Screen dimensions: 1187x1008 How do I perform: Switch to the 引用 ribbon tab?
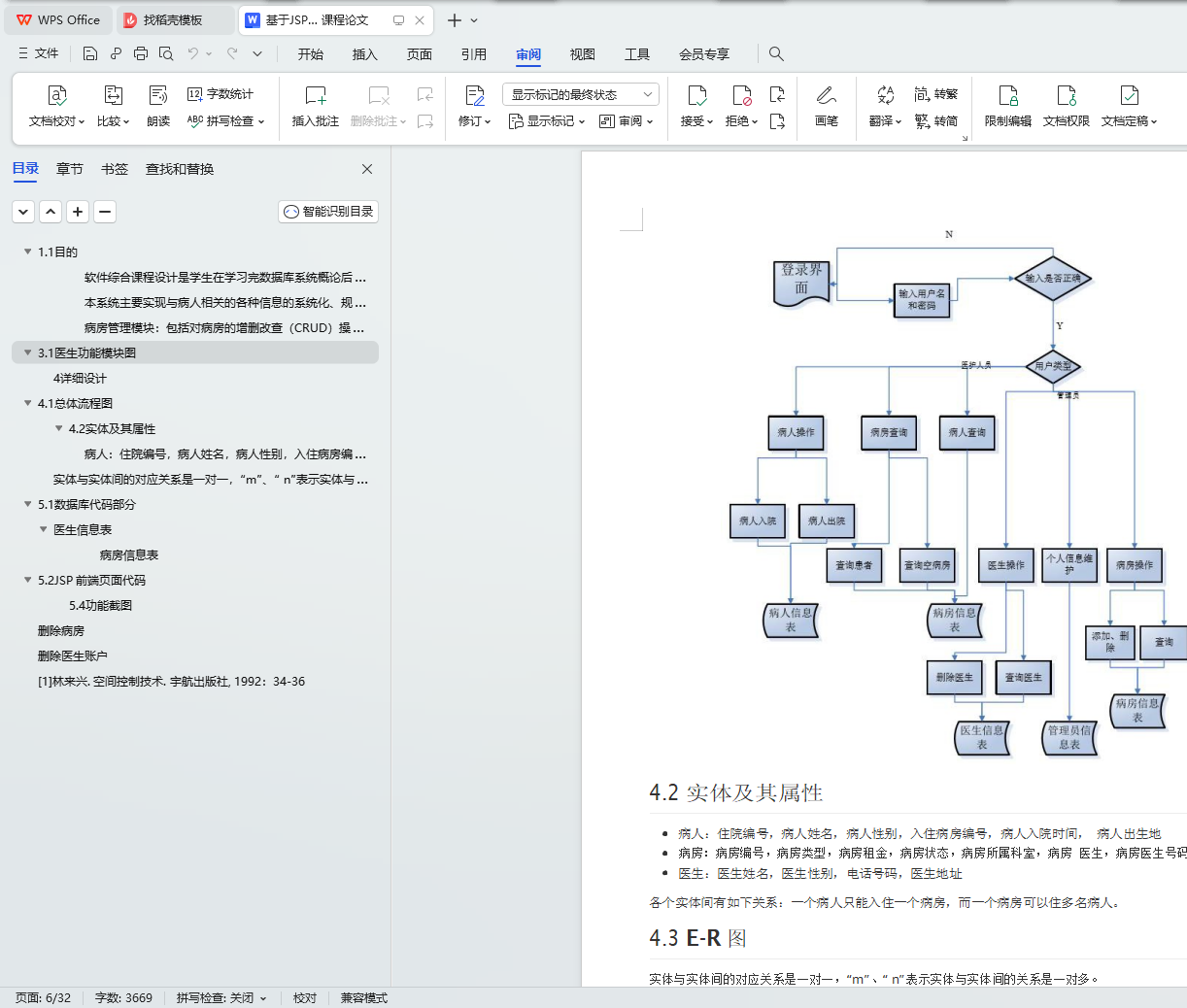click(x=474, y=54)
